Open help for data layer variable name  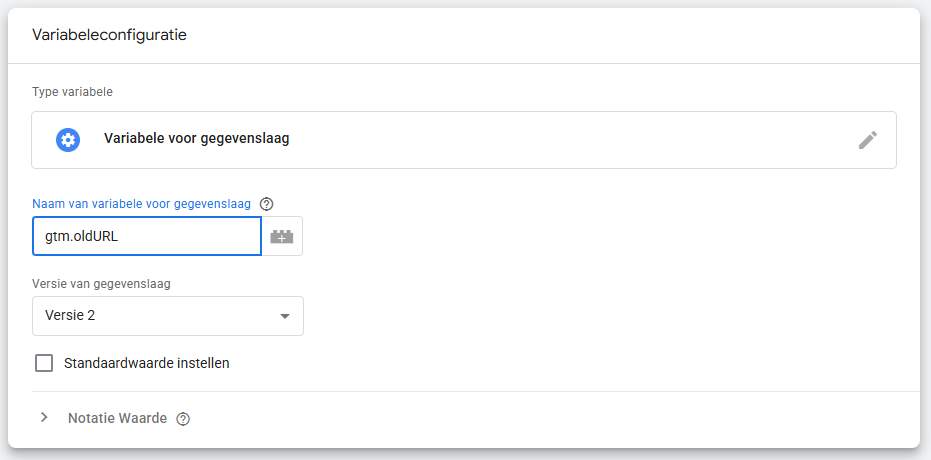coord(266,204)
